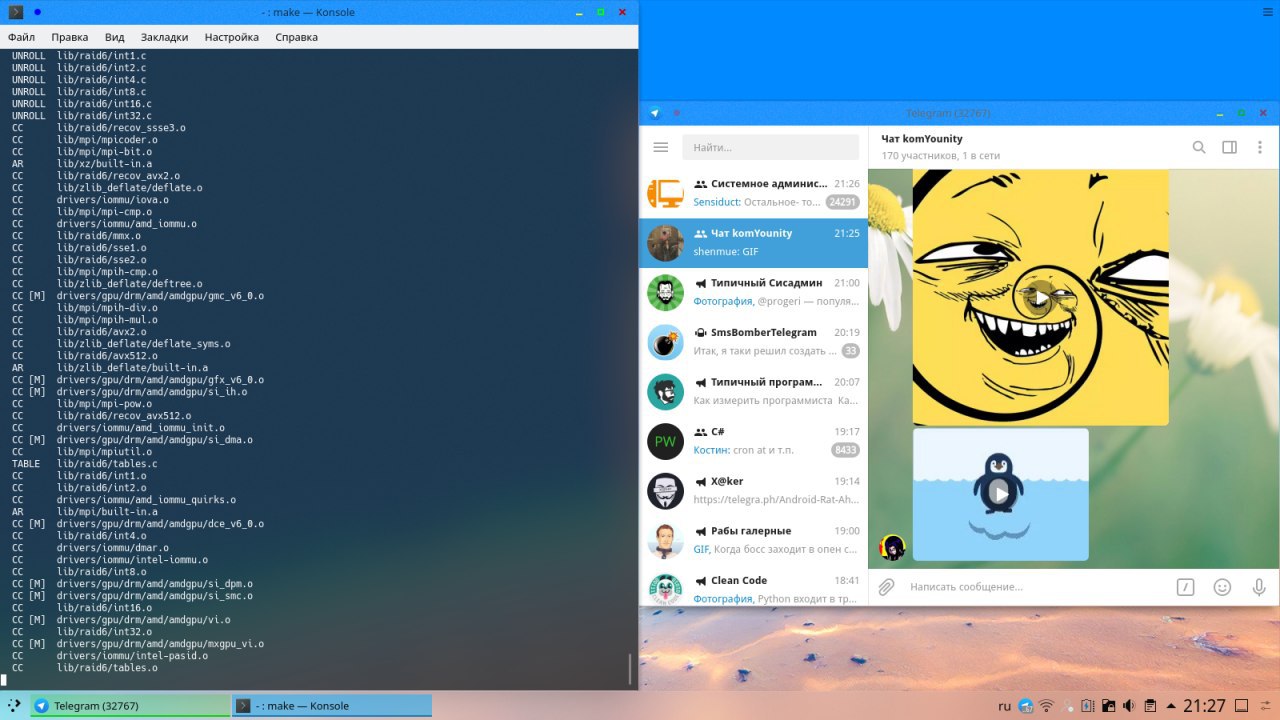Select the Типичный Сисадмин chat title
Viewport: 1280px width, 720px height.
coord(766,283)
